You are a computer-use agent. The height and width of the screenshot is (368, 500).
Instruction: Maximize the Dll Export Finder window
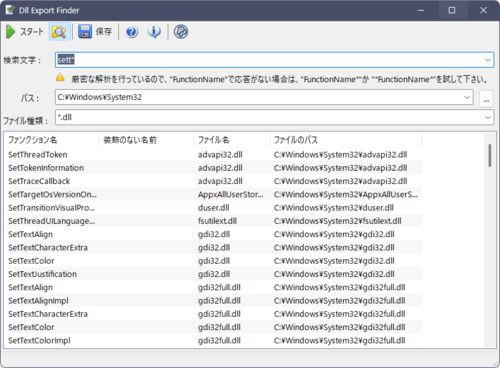click(x=452, y=10)
